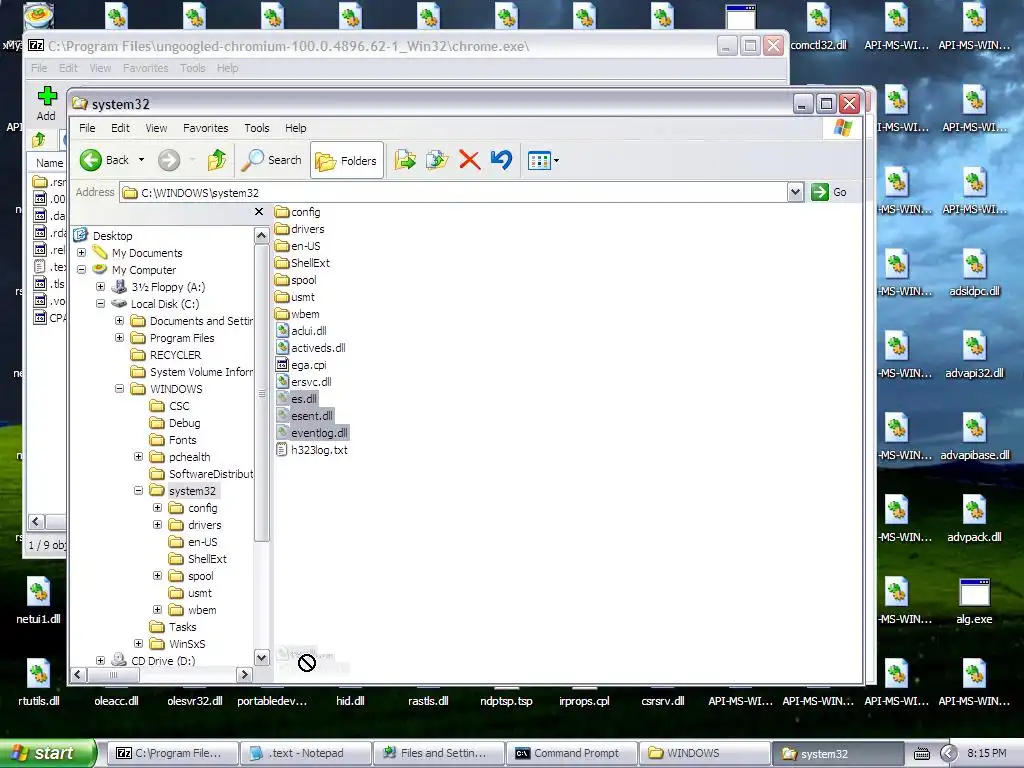Click scroll right arrow of folder tree
Screen dimensions: 1024x768
pyautogui.click(x=245, y=675)
